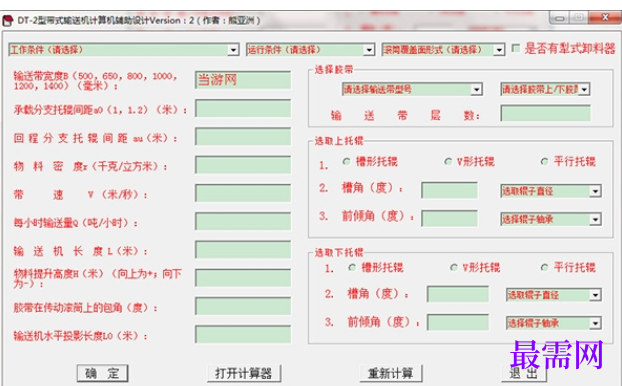Click the application icon in title bar
Viewport: 622px width, 386px height.
pyautogui.click(x=8, y=21)
